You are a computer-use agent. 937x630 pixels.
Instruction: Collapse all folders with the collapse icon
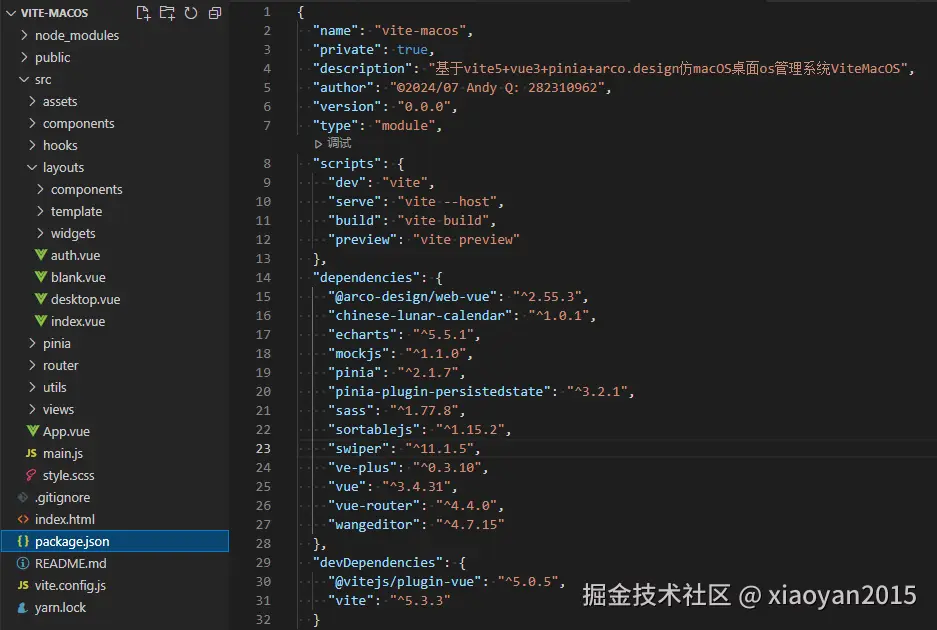[x=215, y=13]
